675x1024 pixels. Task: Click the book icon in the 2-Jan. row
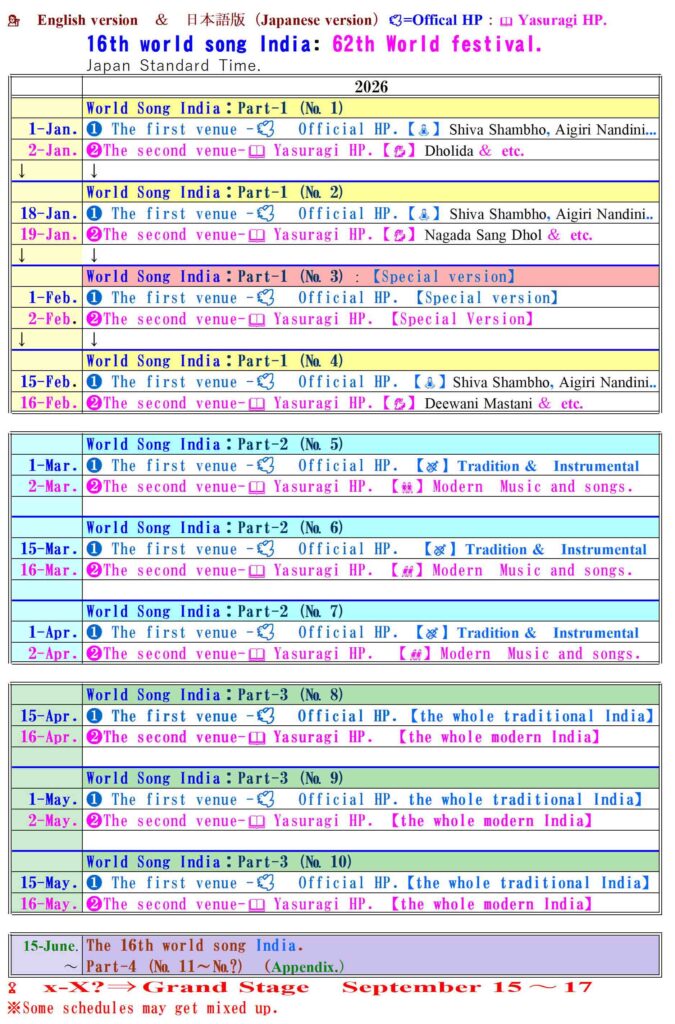point(256,151)
